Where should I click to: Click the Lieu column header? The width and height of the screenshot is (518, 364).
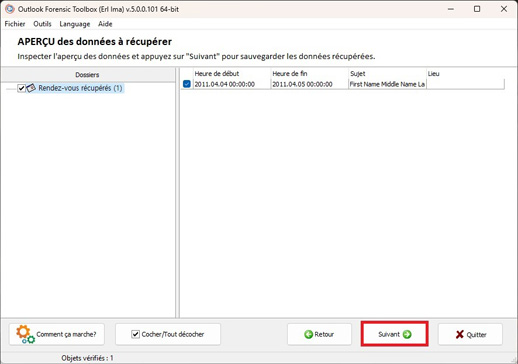click(x=465, y=74)
